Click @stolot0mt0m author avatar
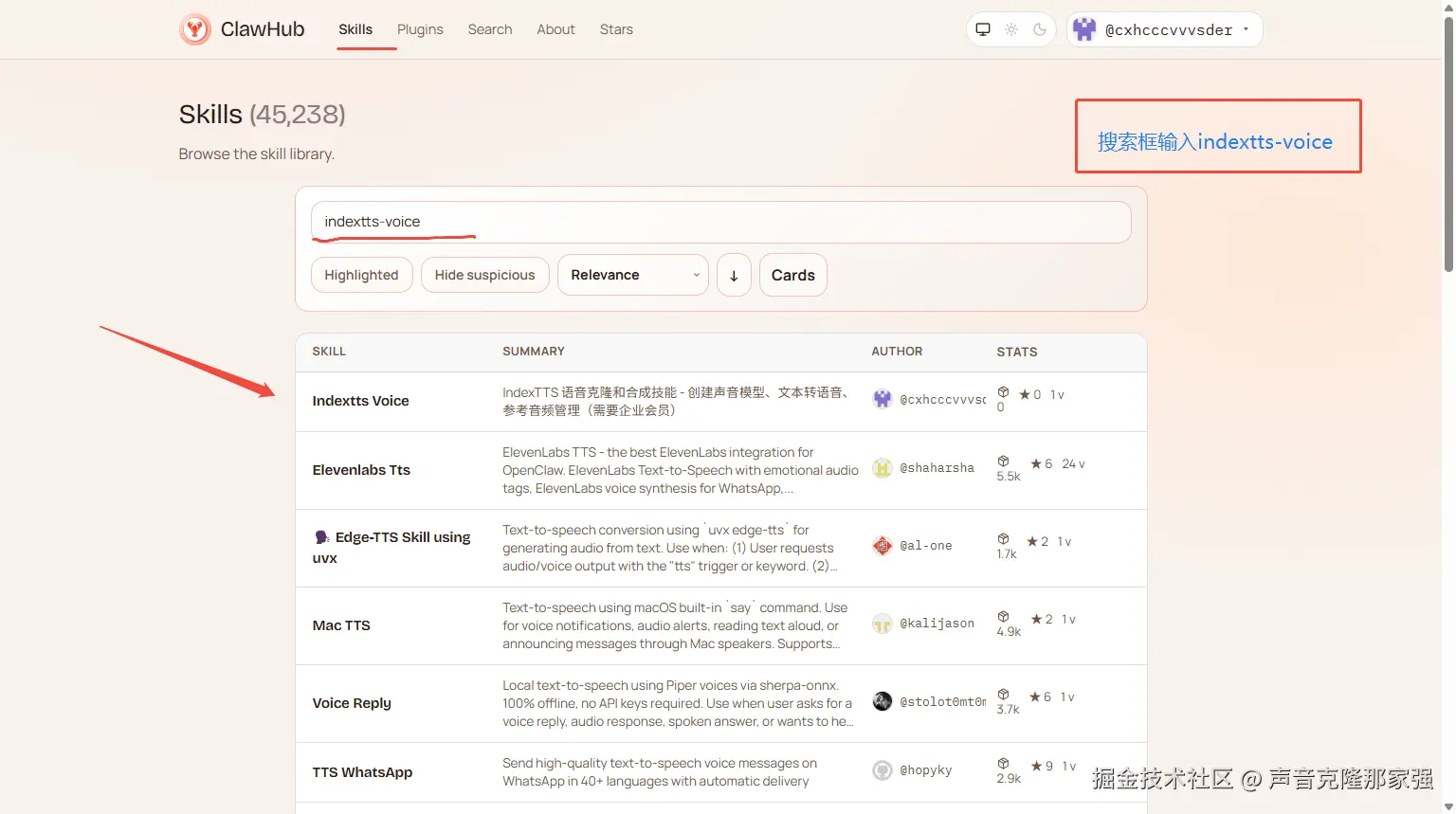The width and height of the screenshot is (1456, 814). coord(883,701)
